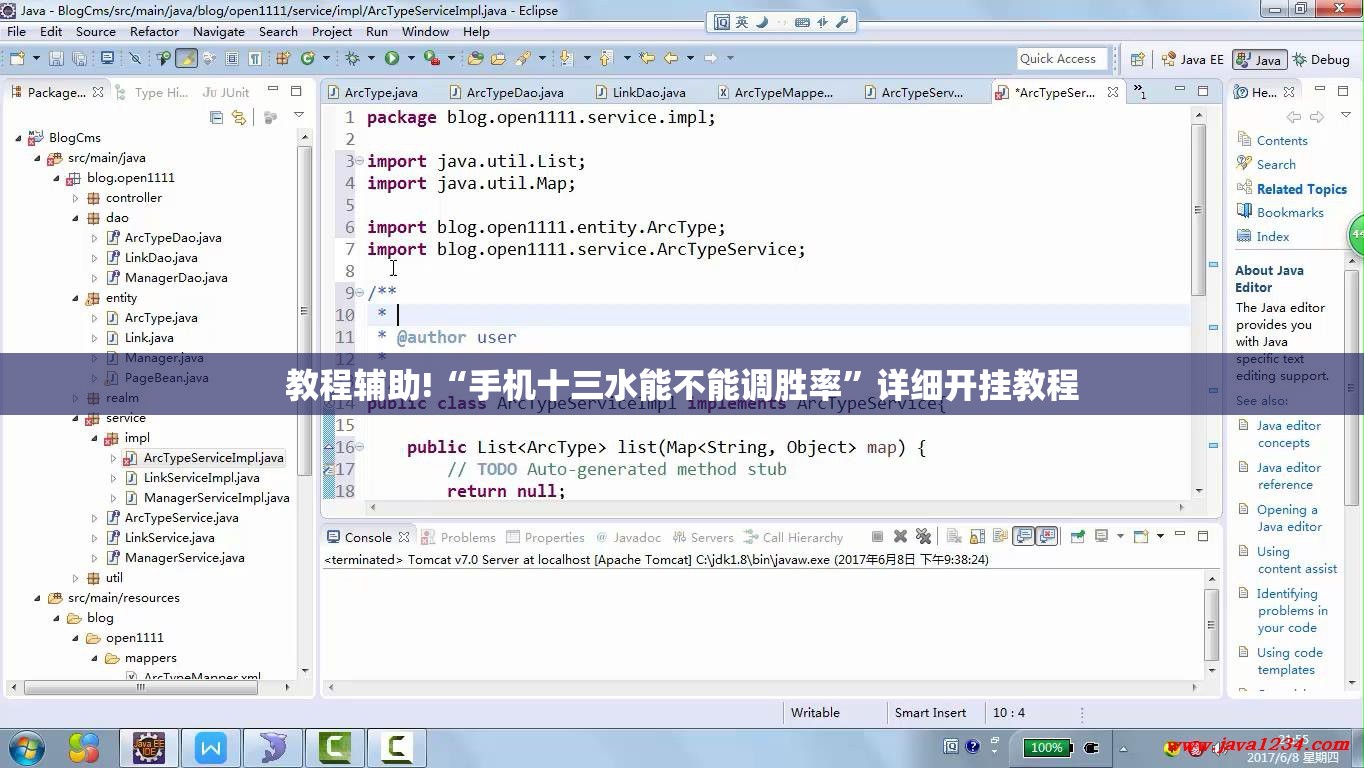Click the Debug bug icon in toolbar

[352, 59]
